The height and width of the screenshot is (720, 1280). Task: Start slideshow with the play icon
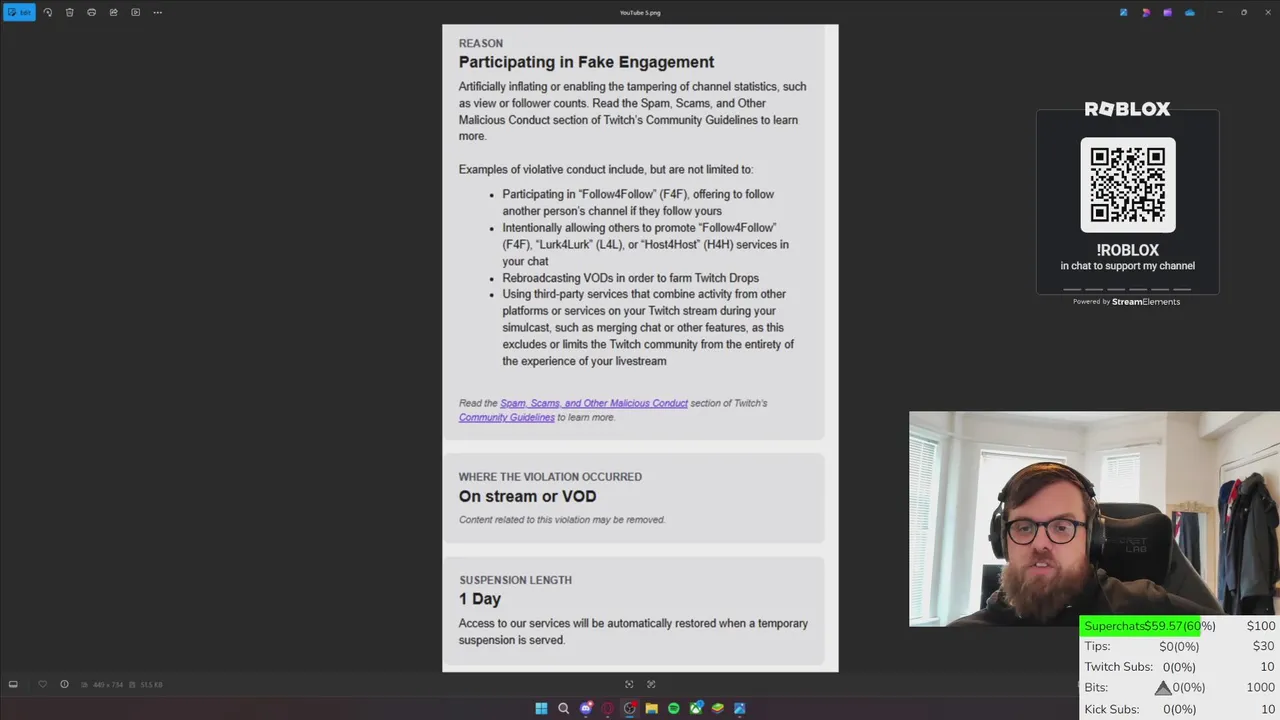(135, 12)
